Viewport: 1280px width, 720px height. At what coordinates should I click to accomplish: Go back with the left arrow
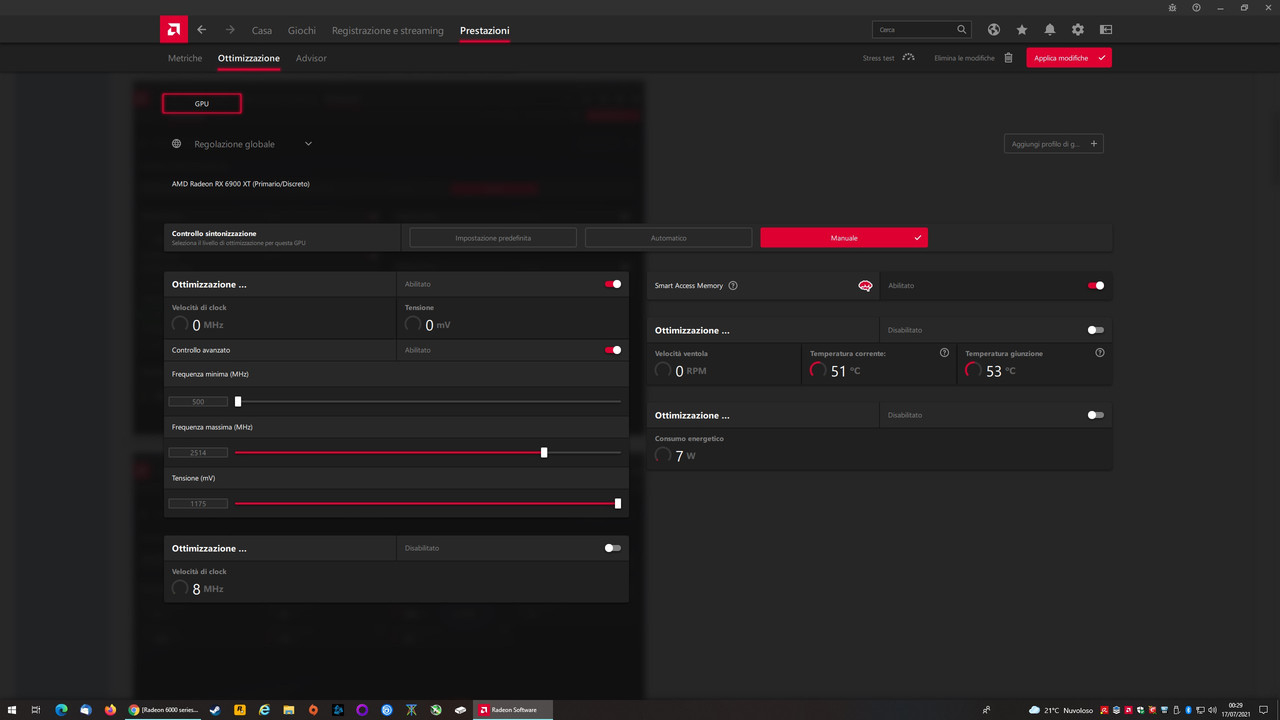tap(202, 30)
